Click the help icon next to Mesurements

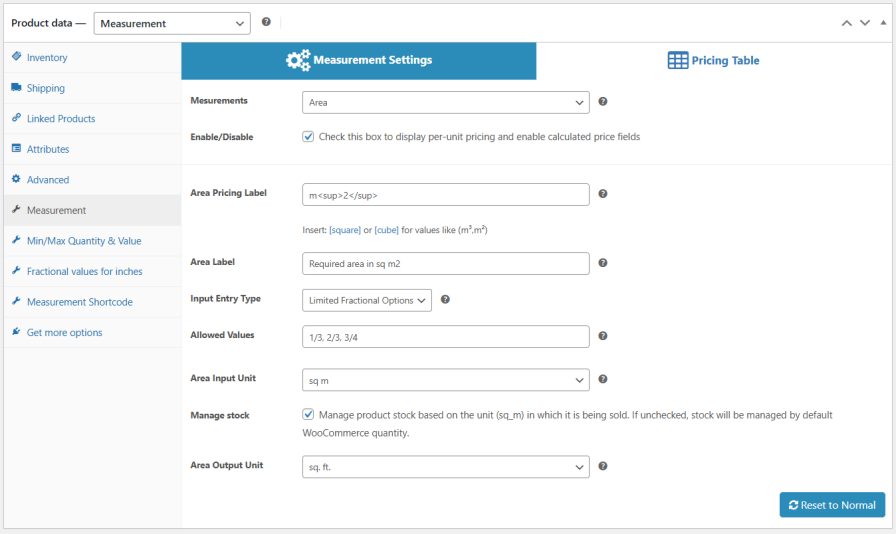[603, 102]
